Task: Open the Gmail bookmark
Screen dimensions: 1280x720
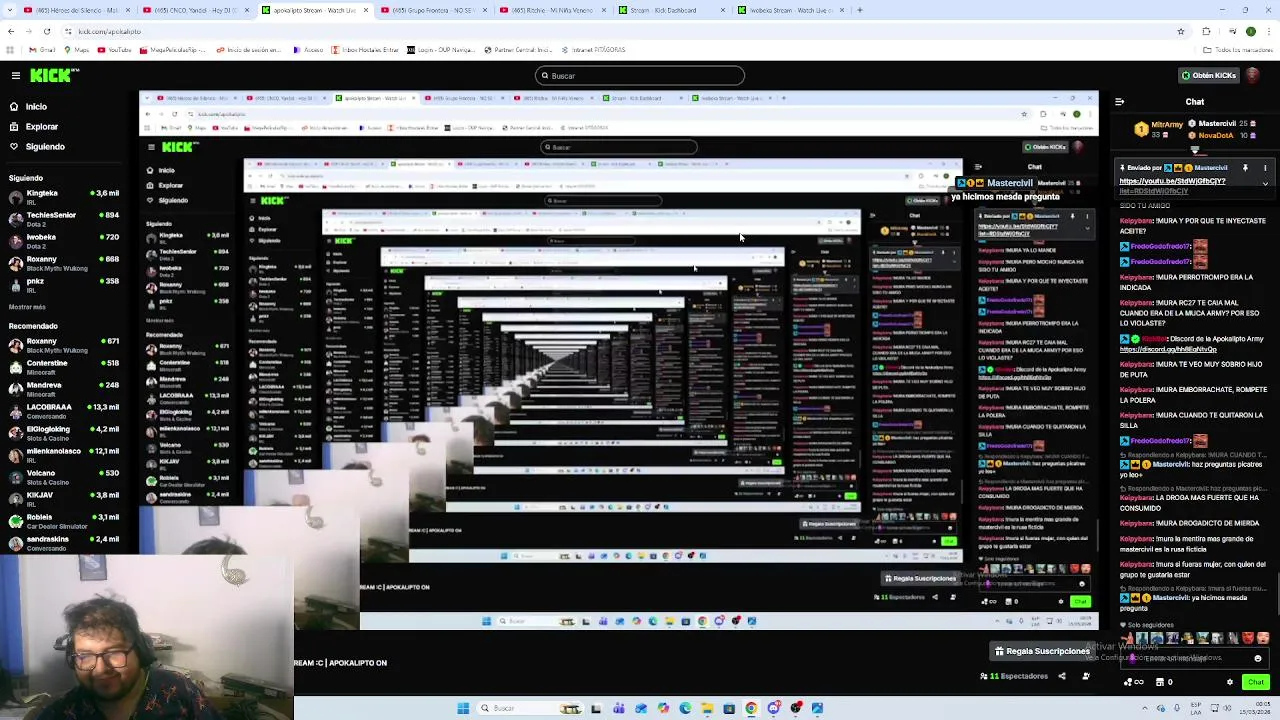Action: (40, 50)
